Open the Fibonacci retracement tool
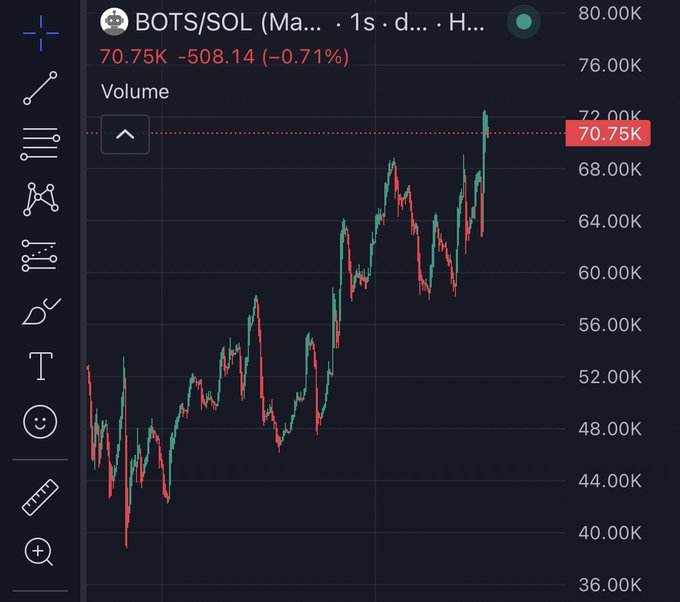 [40, 144]
